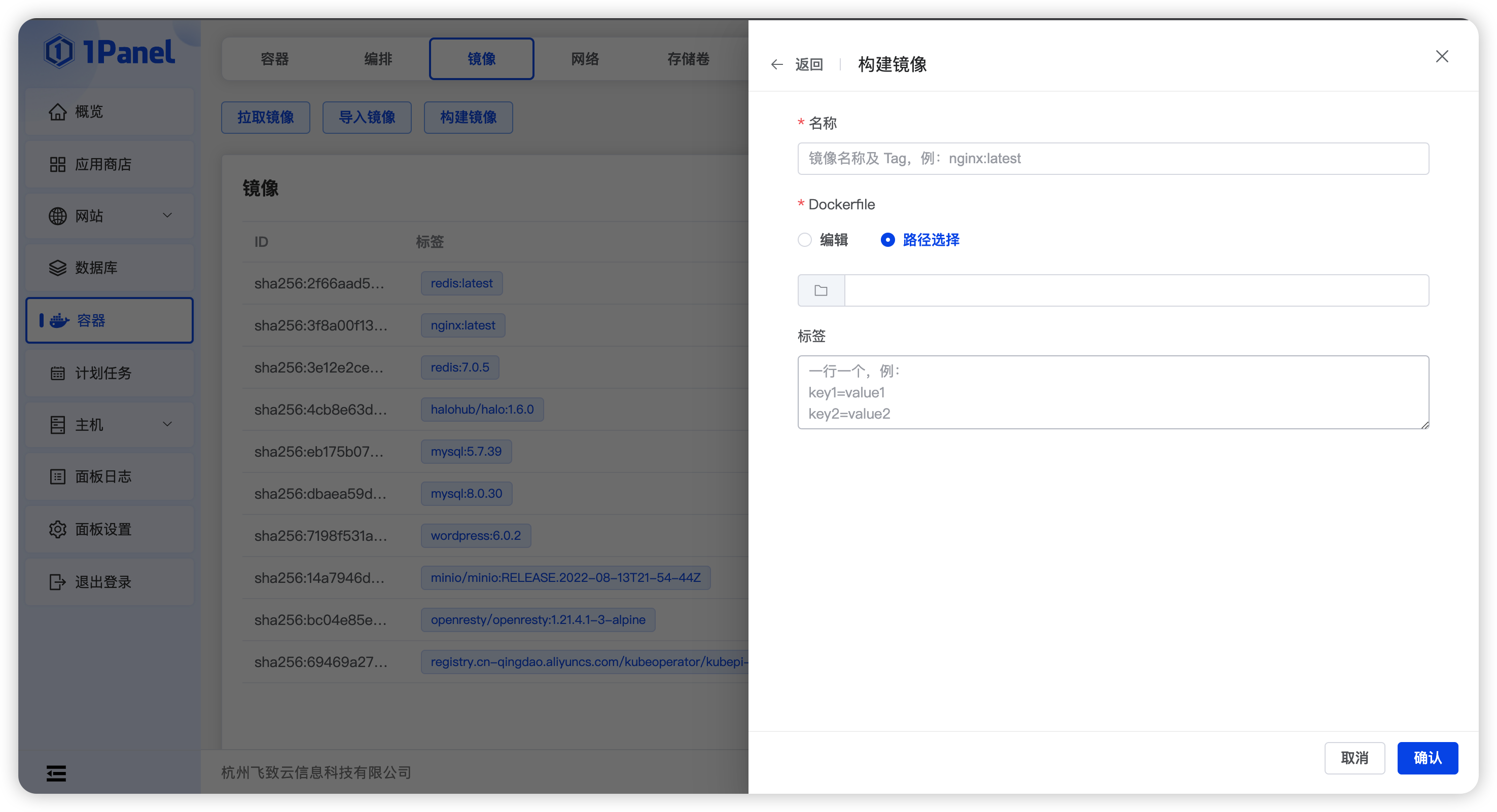Click the folder icon to browse Dockerfile path
This screenshot has height=812, width=1497.
click(x=820, y=290)
